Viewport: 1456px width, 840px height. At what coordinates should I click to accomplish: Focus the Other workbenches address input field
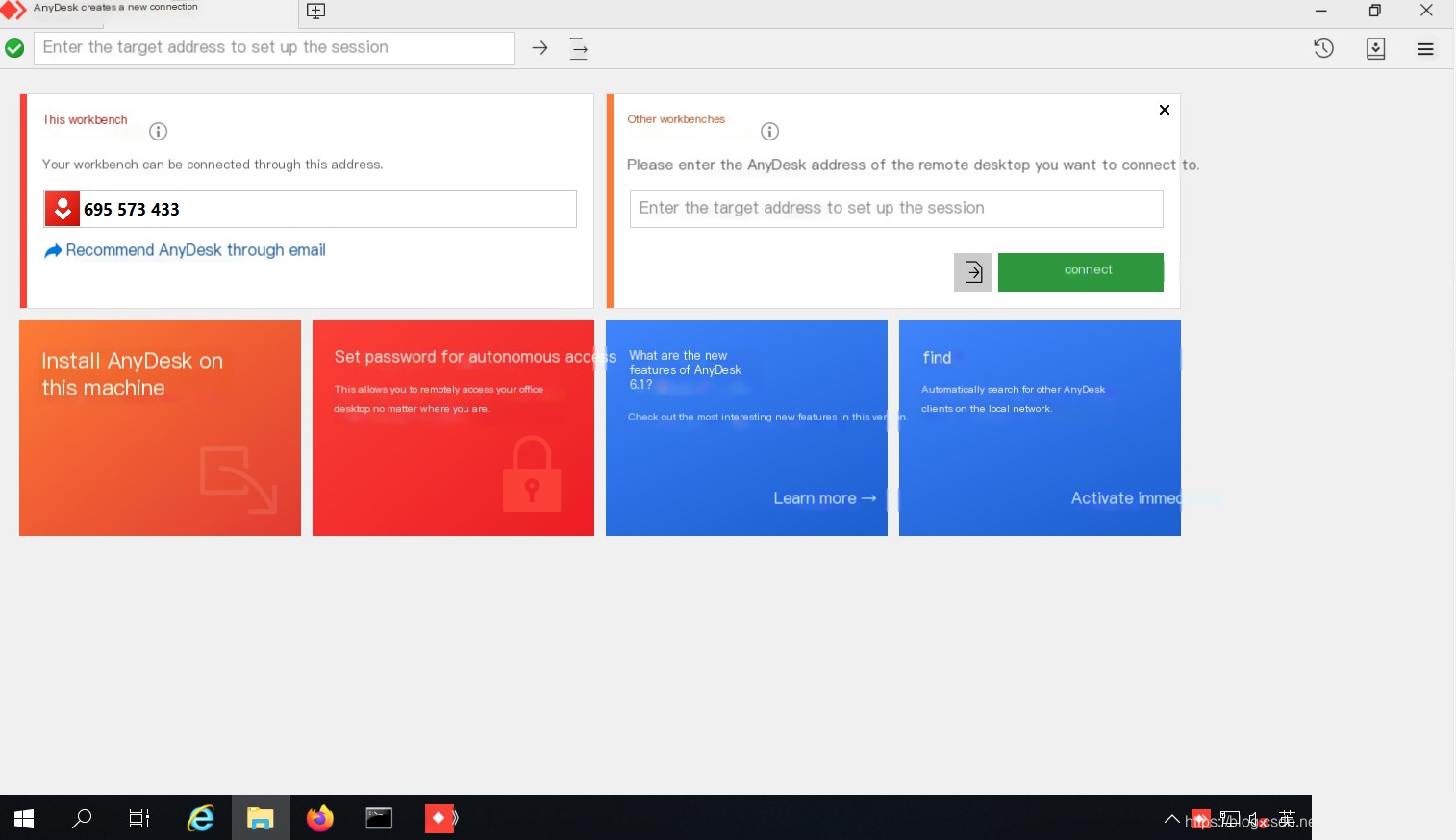point(896,209)
